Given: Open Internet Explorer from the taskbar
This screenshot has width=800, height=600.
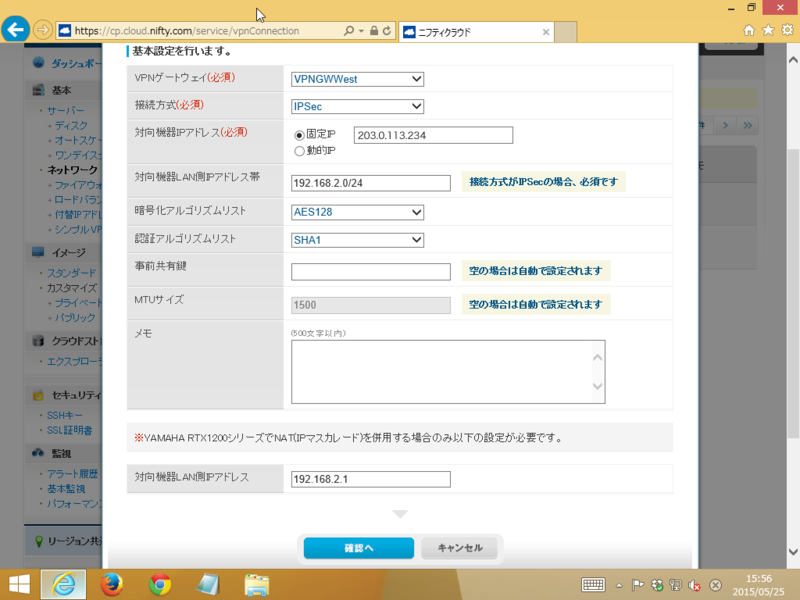Looking at the screenshot, I should tap(62, 584).
